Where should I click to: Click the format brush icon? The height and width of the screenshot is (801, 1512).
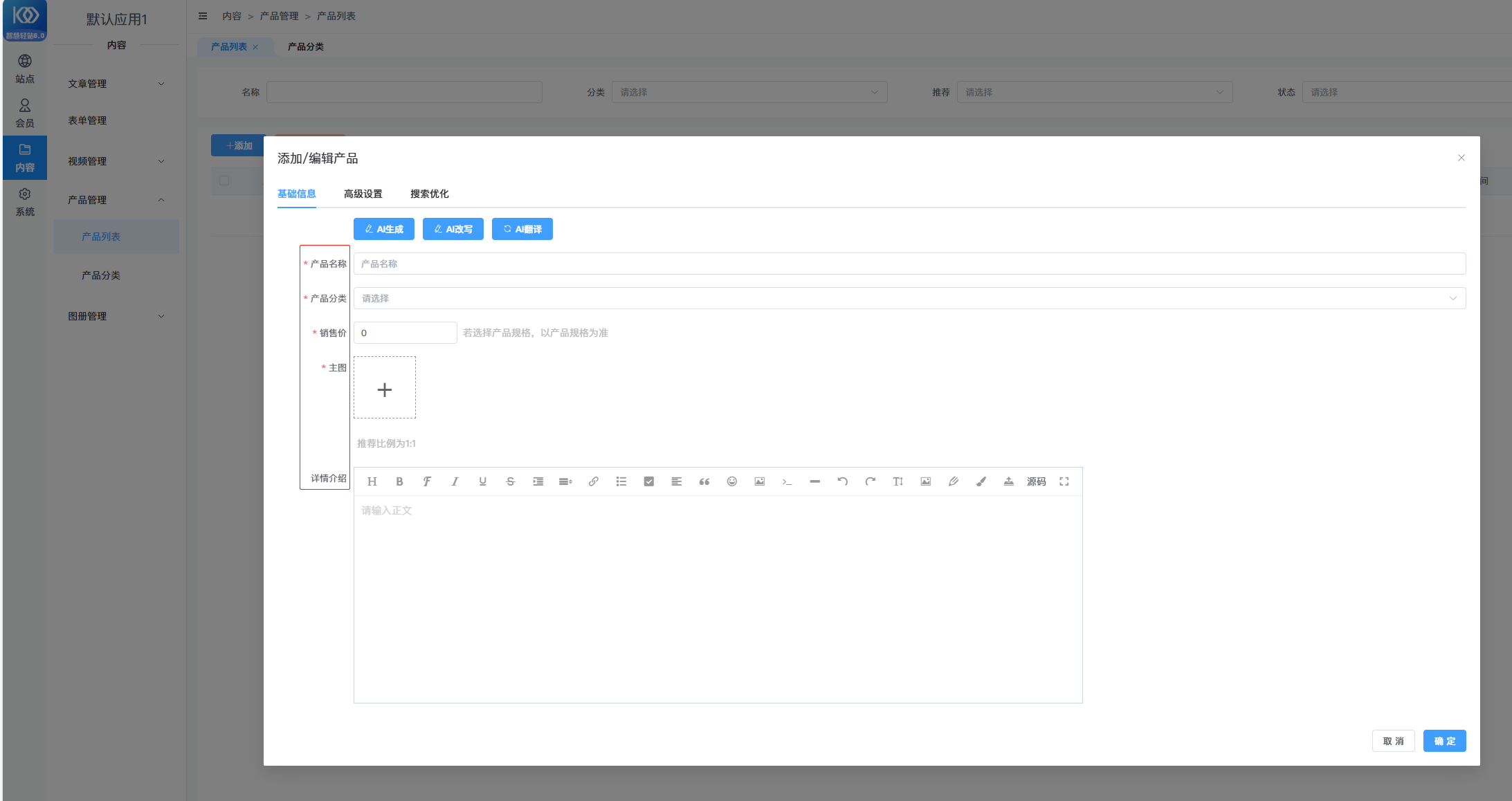[981, 481]
